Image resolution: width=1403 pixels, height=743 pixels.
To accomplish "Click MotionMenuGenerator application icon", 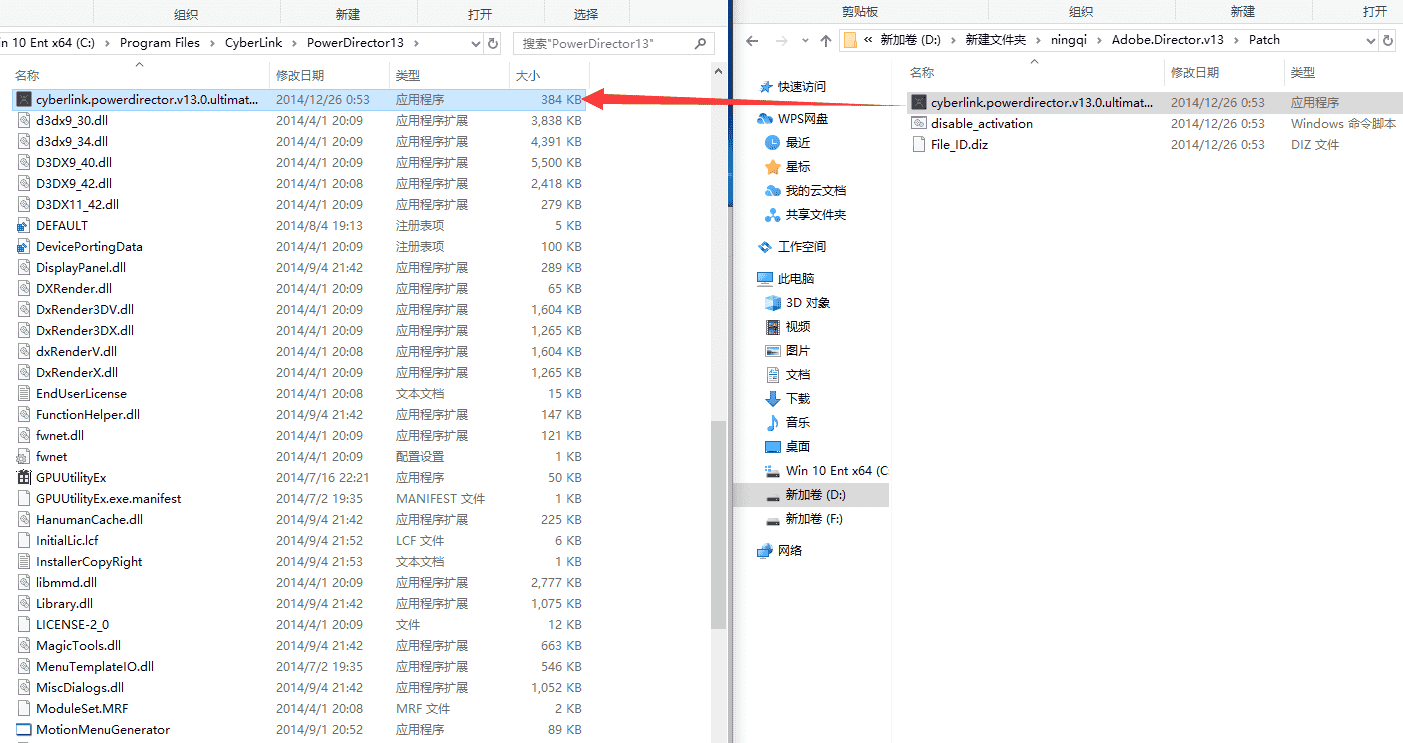I will [24, 729].
